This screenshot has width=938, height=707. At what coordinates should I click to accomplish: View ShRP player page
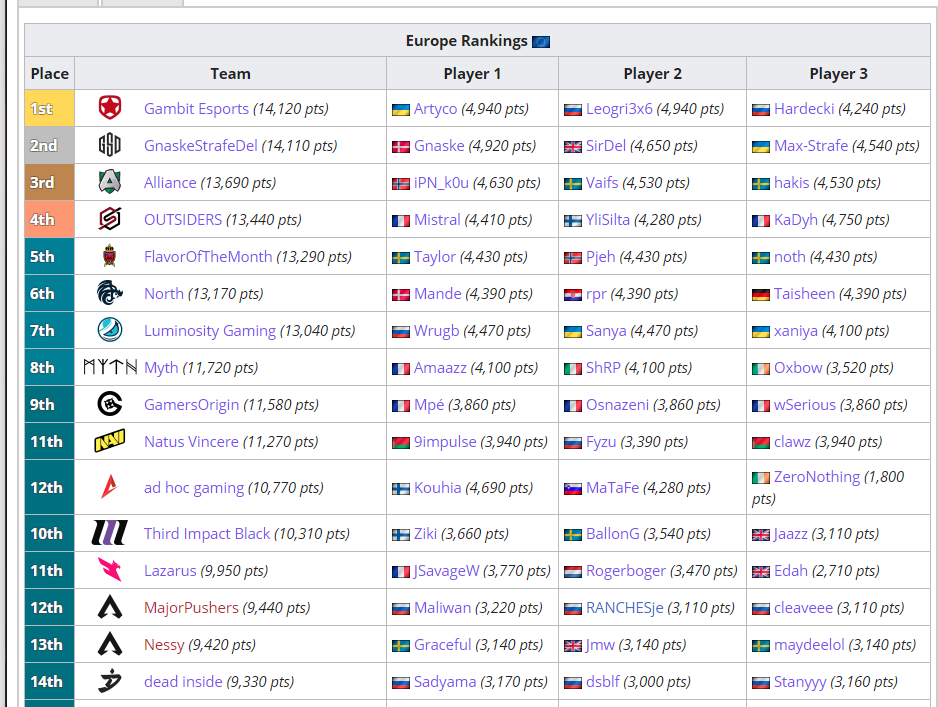603,367
